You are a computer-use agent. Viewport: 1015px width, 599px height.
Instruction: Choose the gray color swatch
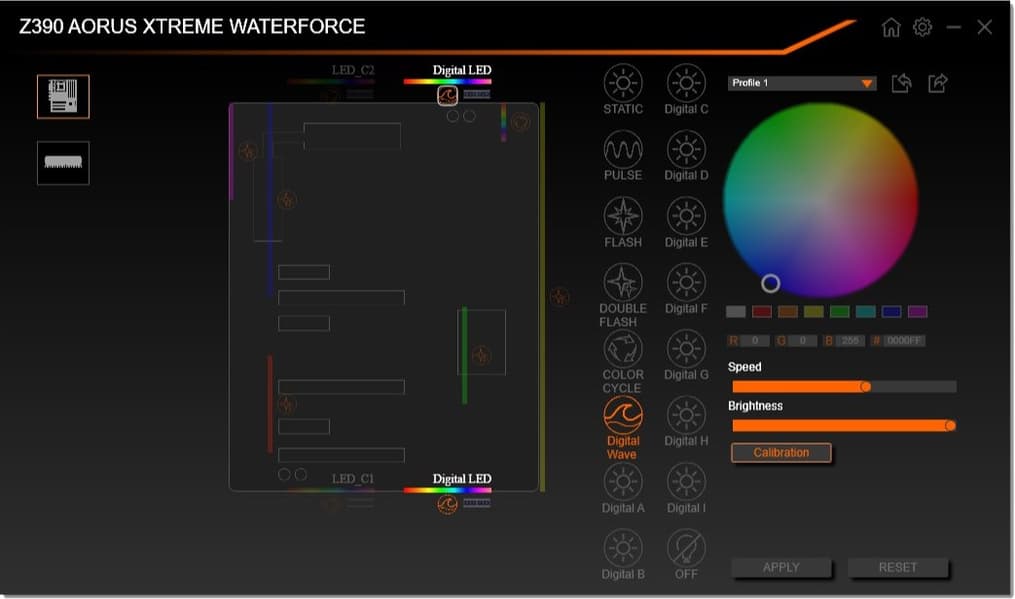click(736, 311)
